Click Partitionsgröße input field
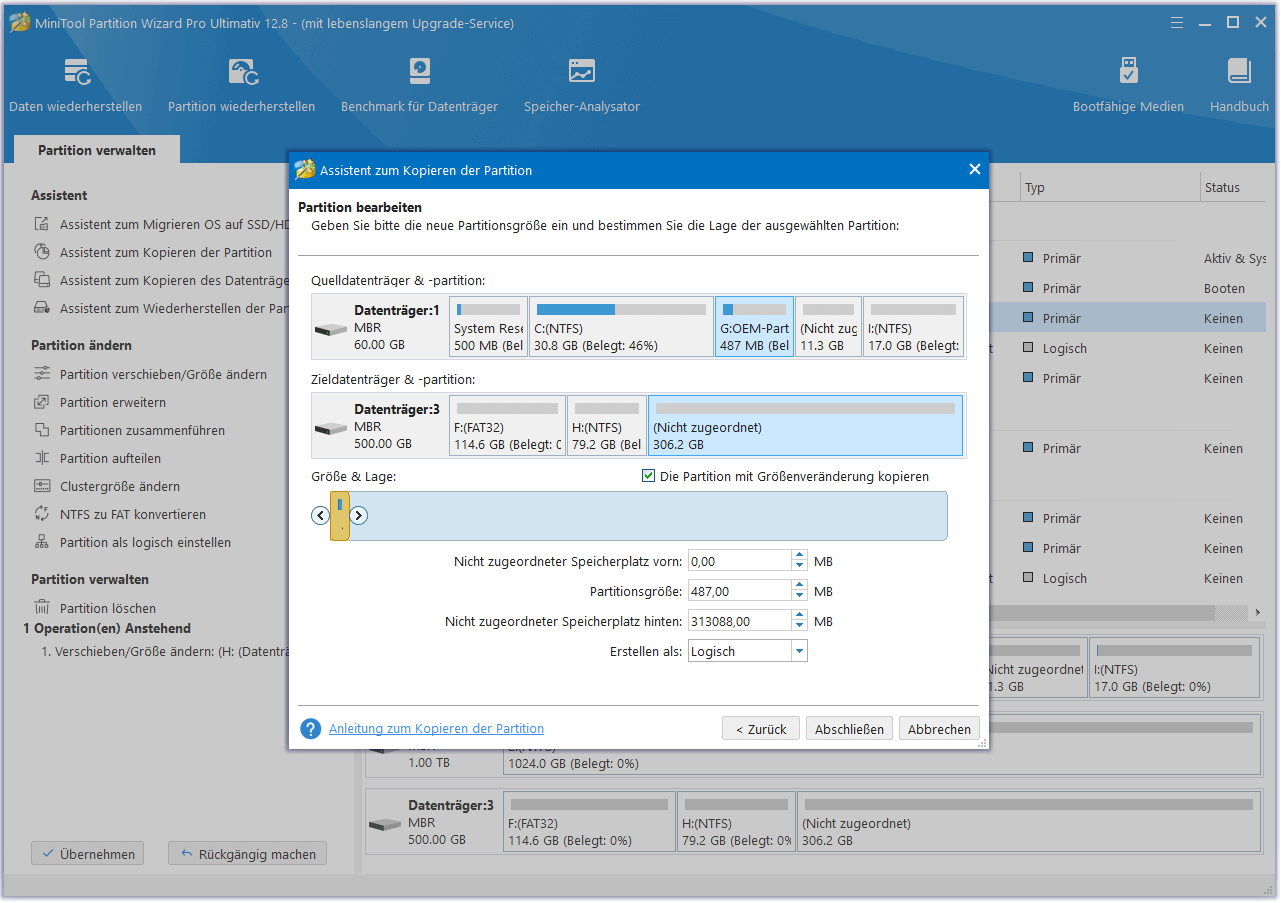Image resolution: width=1281 pixels, height=903 pixels. [740, 592]
